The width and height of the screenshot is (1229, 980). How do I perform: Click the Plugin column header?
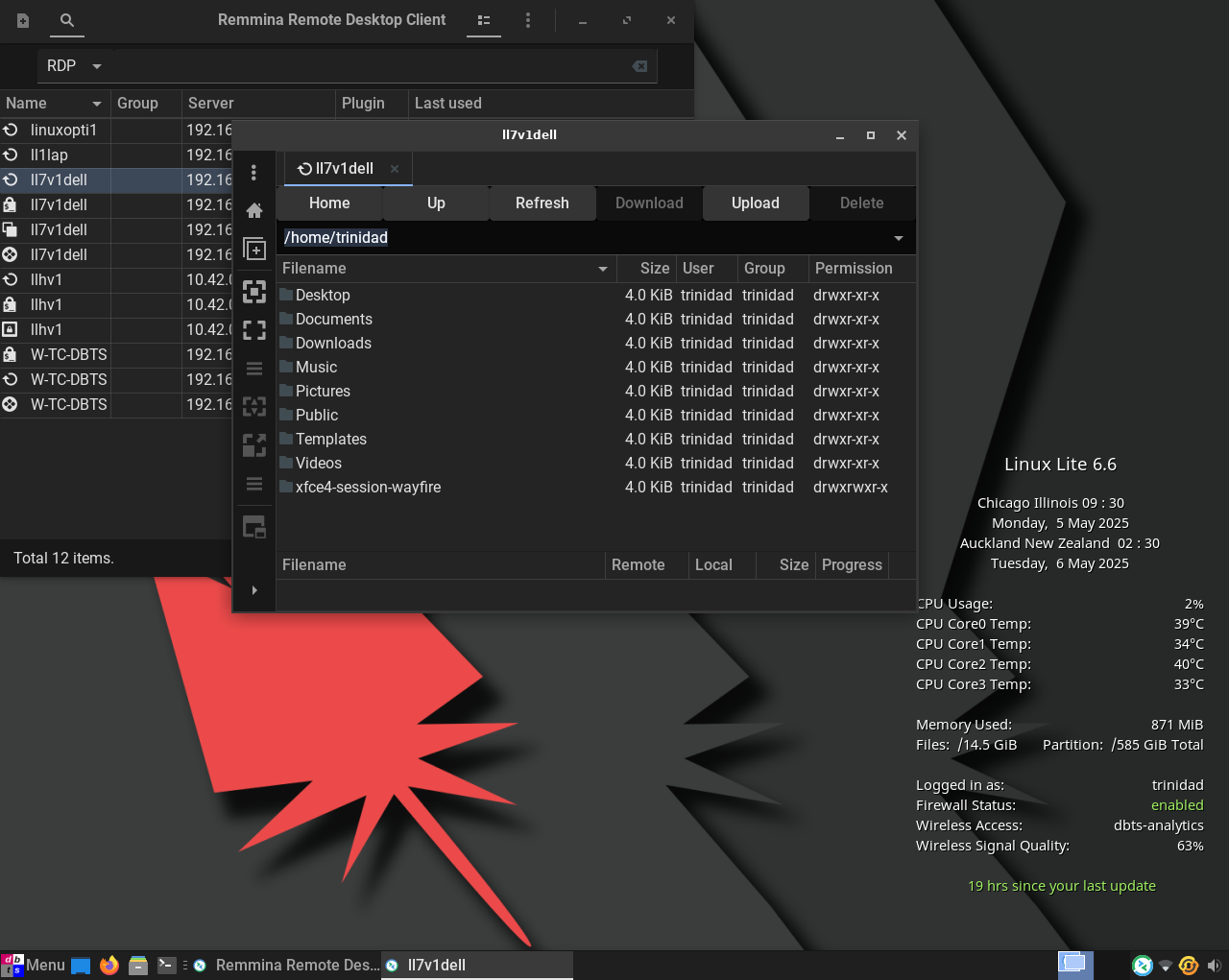coord(373,104)
